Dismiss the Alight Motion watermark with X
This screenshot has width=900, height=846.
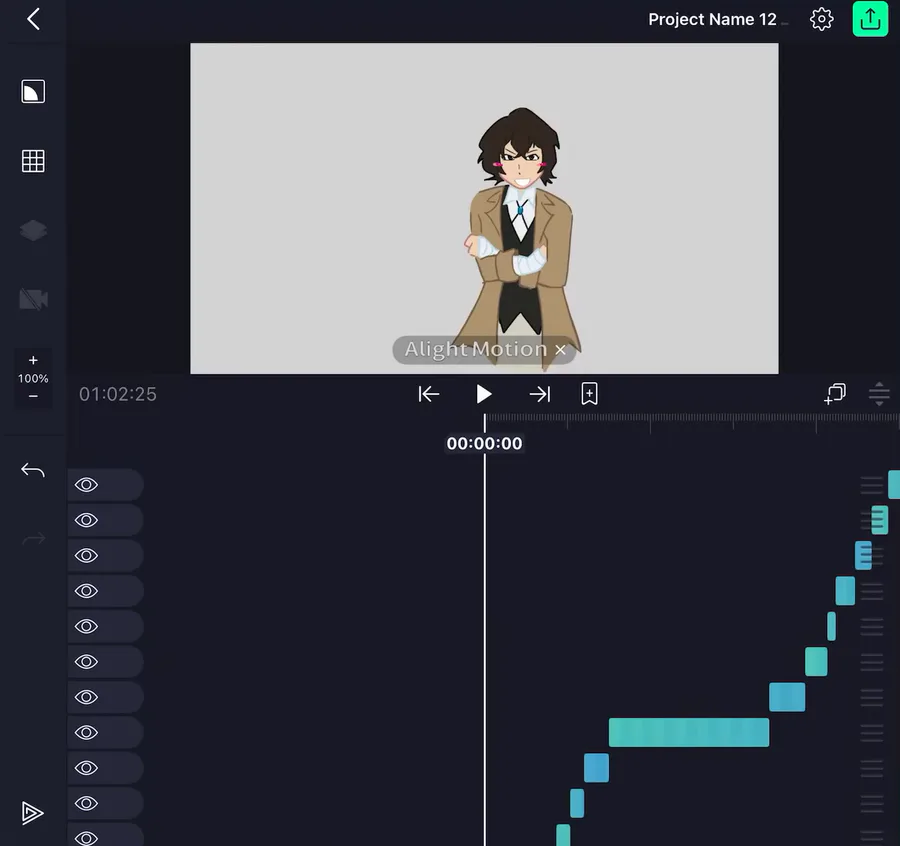[561, 350]
